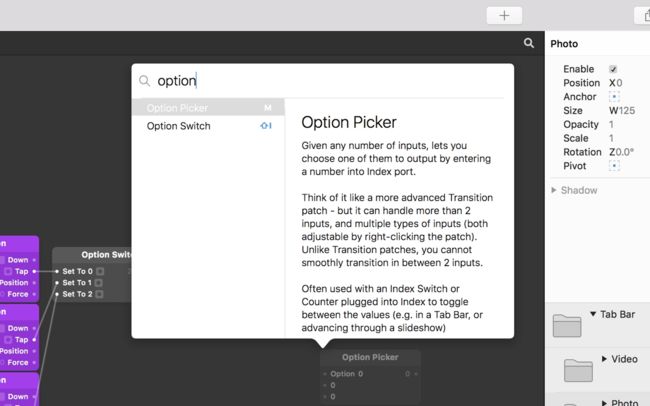Toggle the Set To 0 checkbox

[100, 271]
